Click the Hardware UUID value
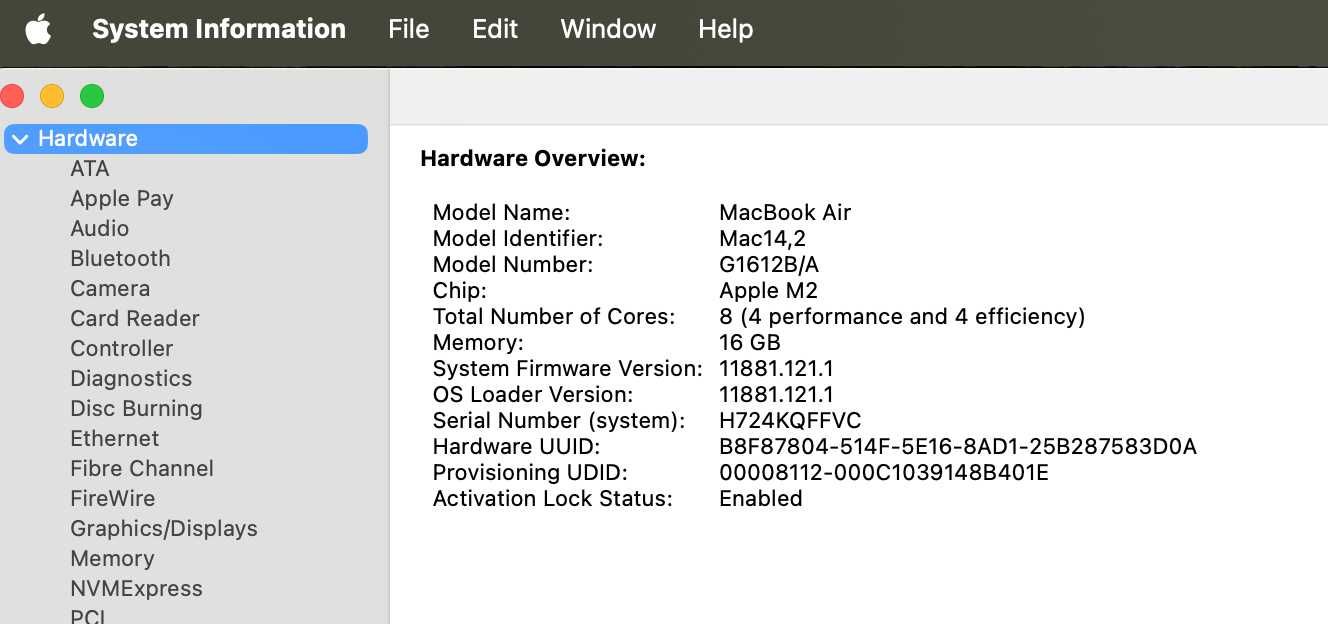 (x=958, y=446)
